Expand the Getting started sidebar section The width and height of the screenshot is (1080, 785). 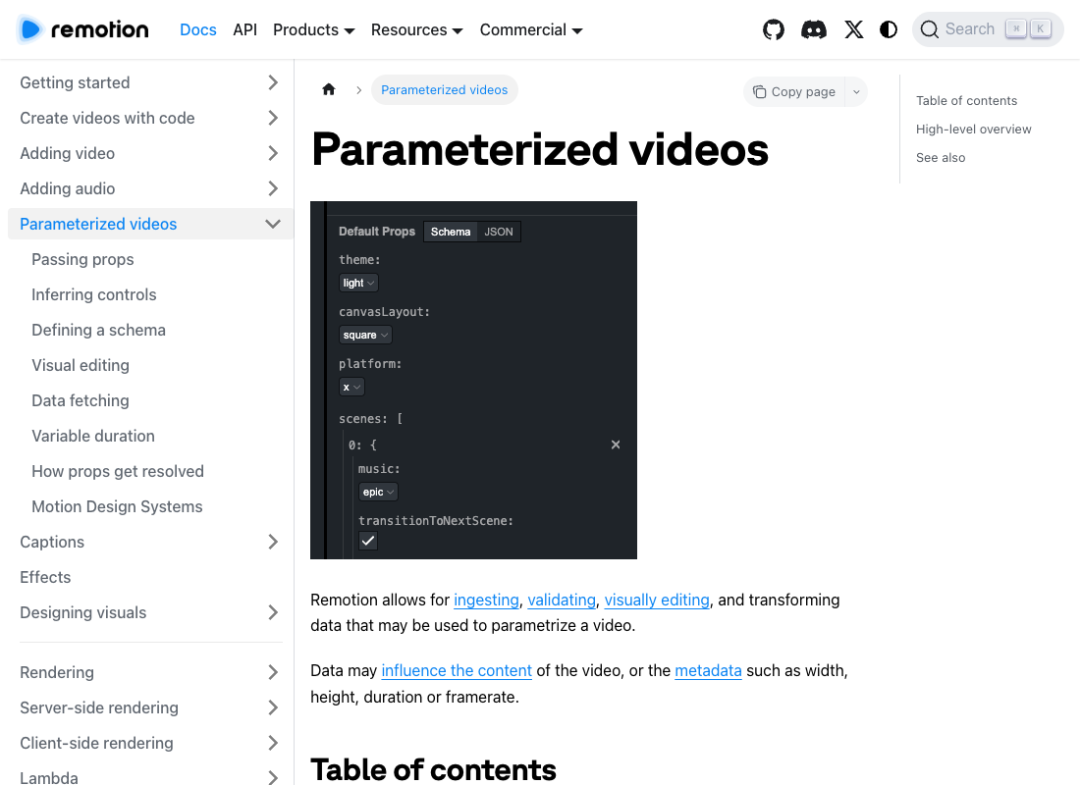point(273,83)
